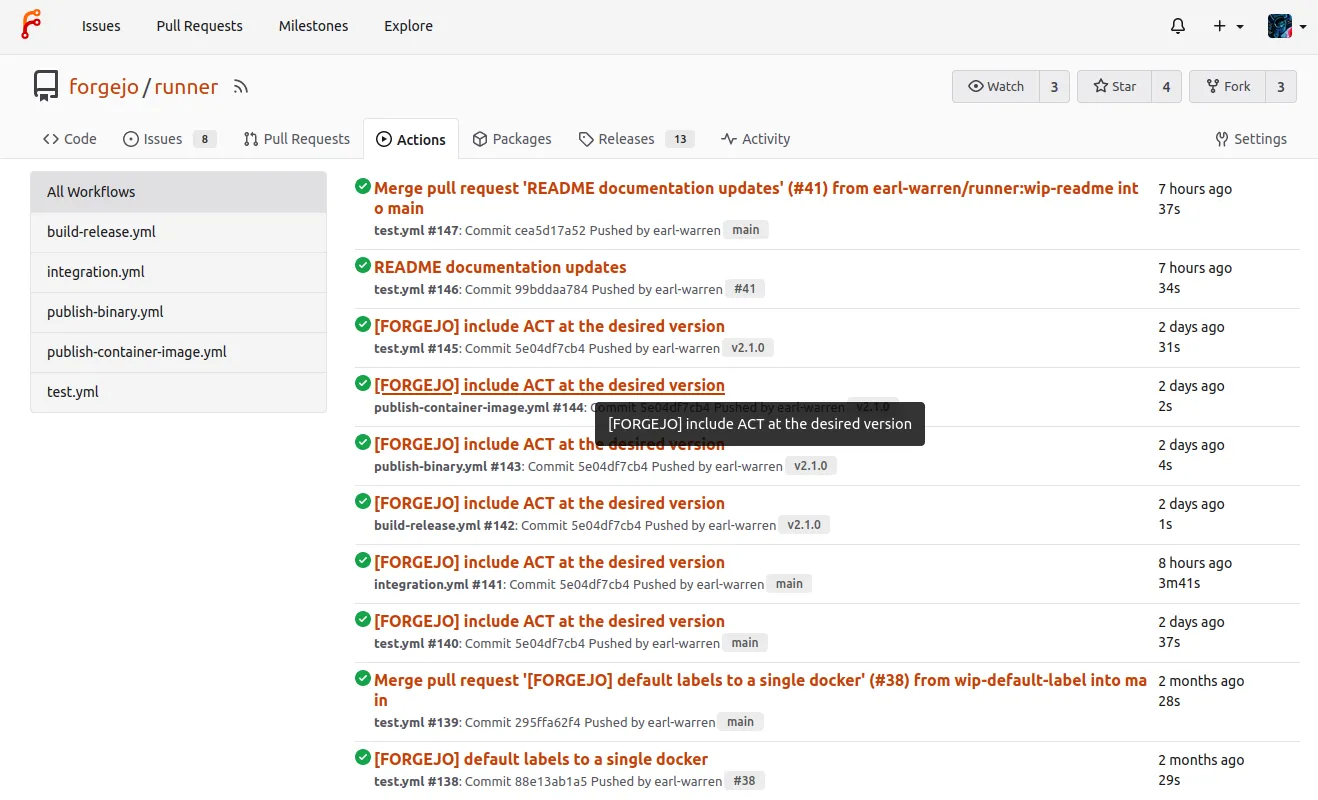
Task: Click the fork icon on the Fork button
Action: 1212,86
